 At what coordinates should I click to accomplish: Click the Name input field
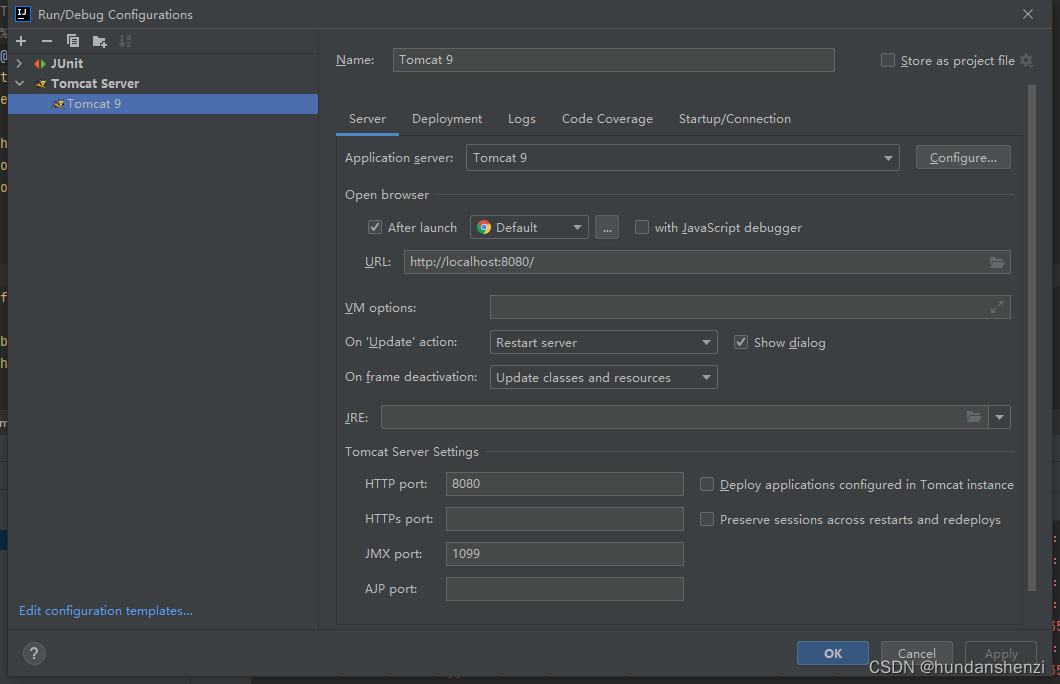[x=613, y=60]
